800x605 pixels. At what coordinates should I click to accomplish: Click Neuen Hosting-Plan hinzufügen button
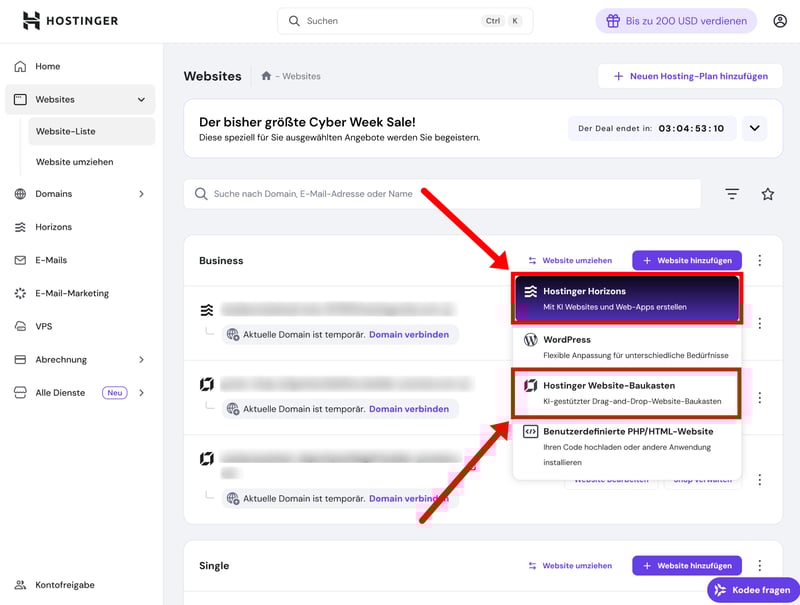(690, 76)
